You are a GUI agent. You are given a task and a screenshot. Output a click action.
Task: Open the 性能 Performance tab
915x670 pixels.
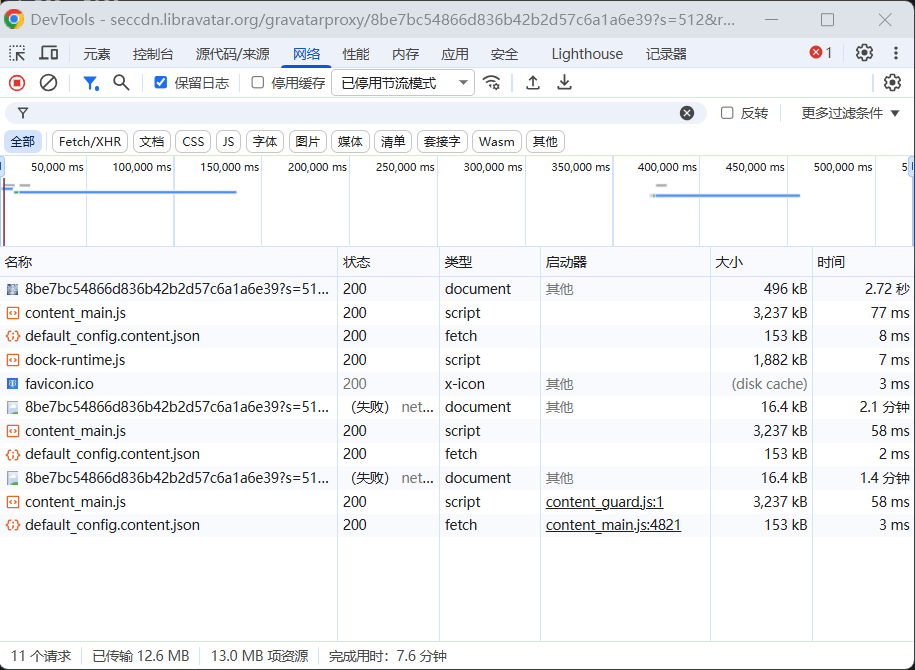coord(355,54)
